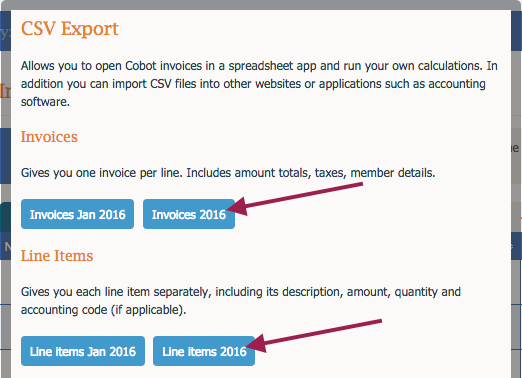Select the Line Items section heading
This screenshot has height=378, width=522.
pos(57,256)
